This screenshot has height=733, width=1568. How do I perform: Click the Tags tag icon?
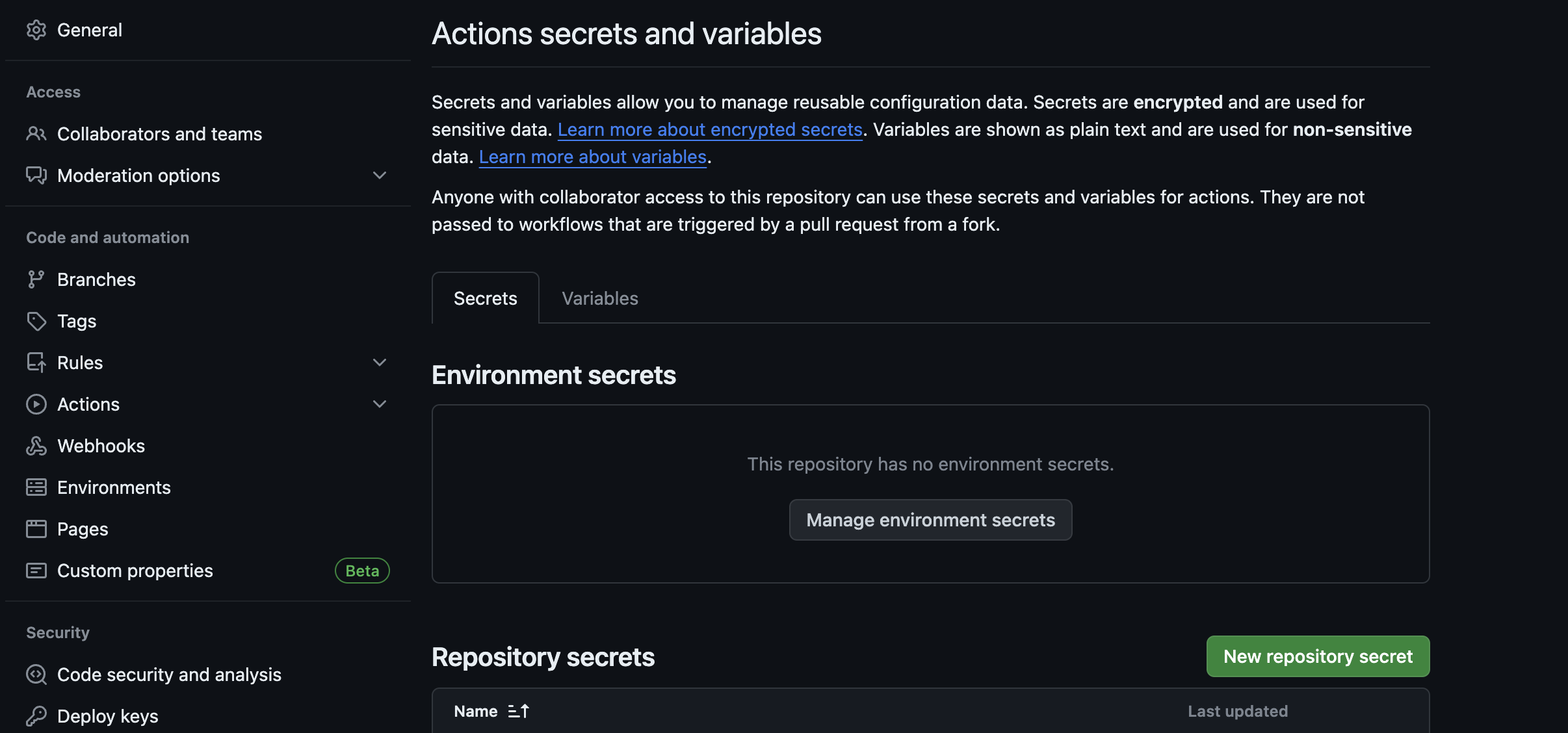pyautogui.click(x=37, y=321)
